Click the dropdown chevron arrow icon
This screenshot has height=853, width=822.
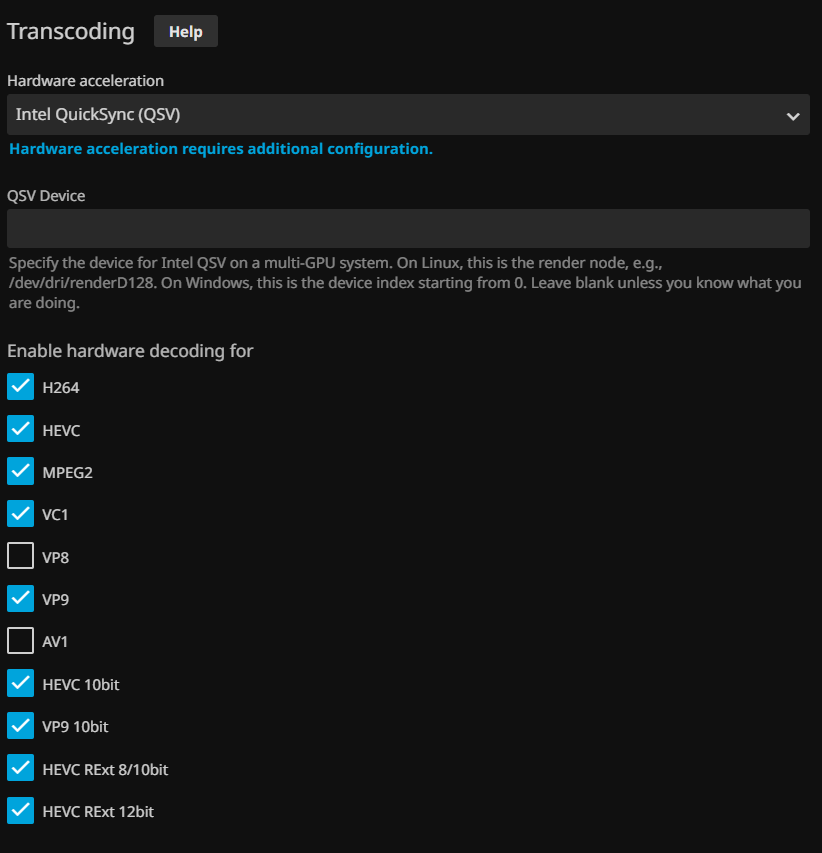tap(792, 116)
